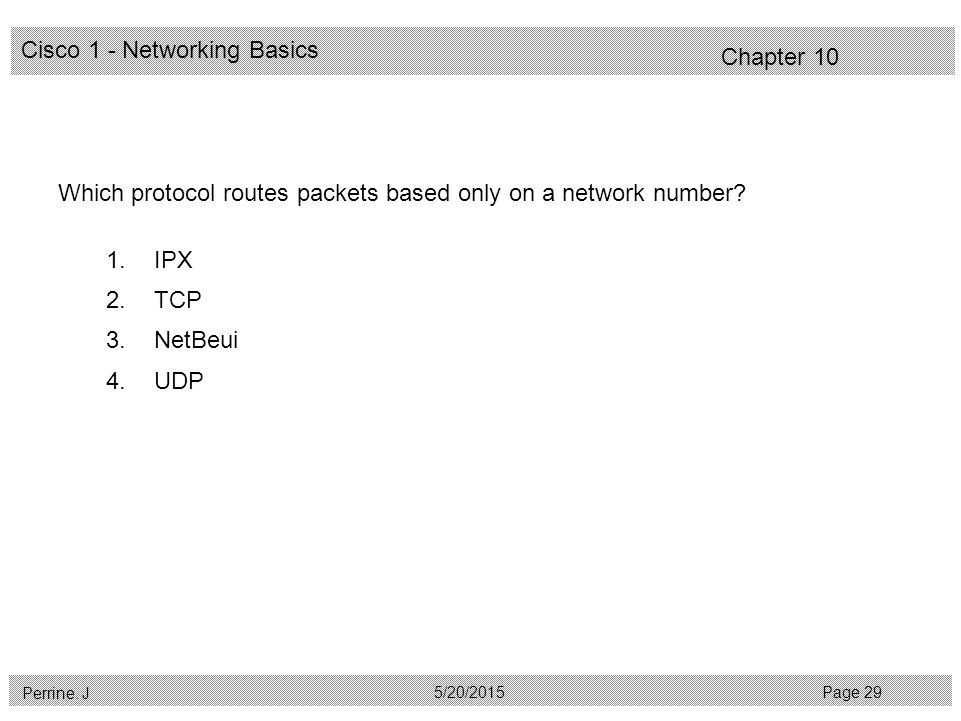Click the number 2 list marker

click(115, 300)
